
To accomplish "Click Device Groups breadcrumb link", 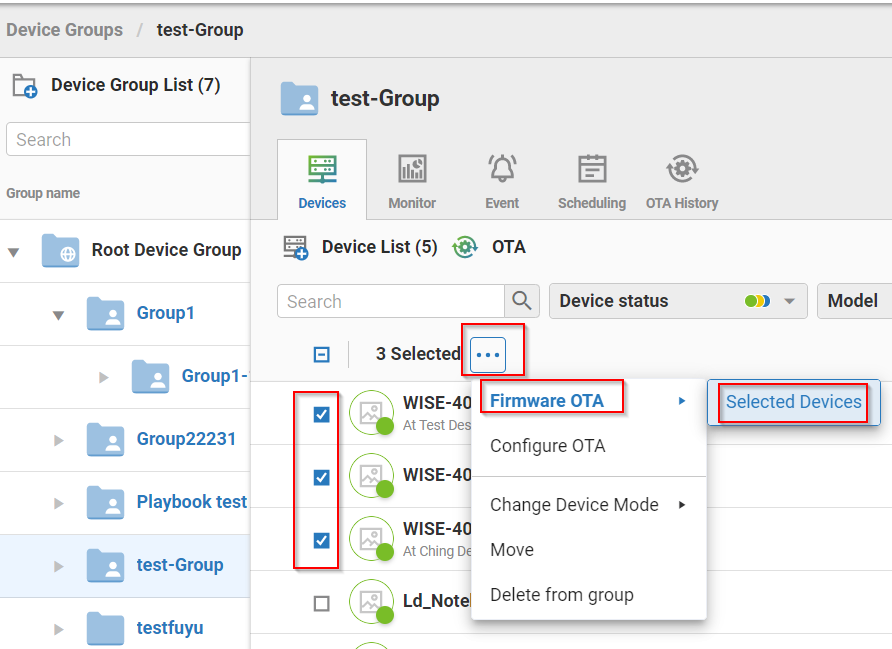I will pos(64,30).
